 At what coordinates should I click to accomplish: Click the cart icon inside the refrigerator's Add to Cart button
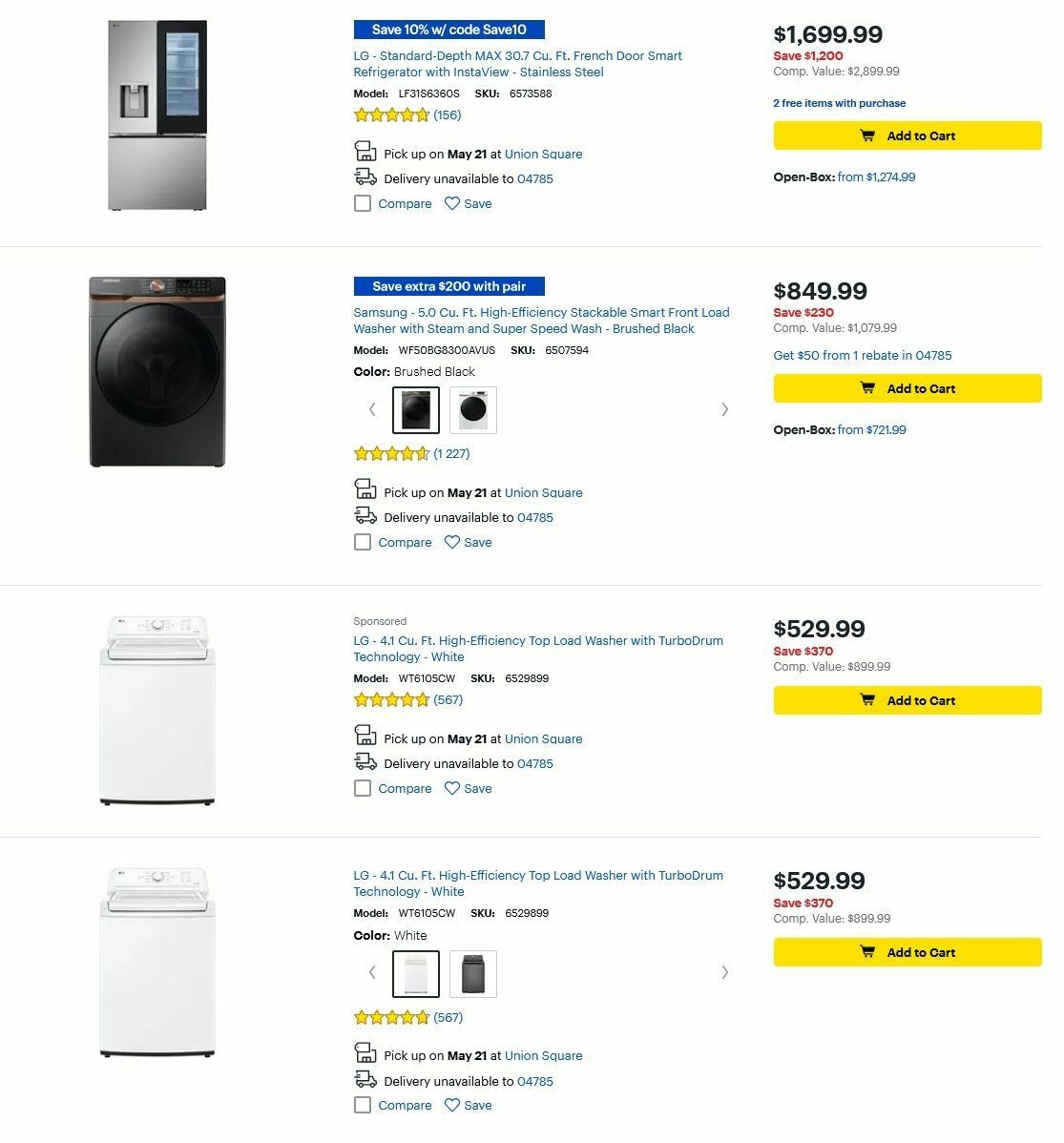point(868,135)
